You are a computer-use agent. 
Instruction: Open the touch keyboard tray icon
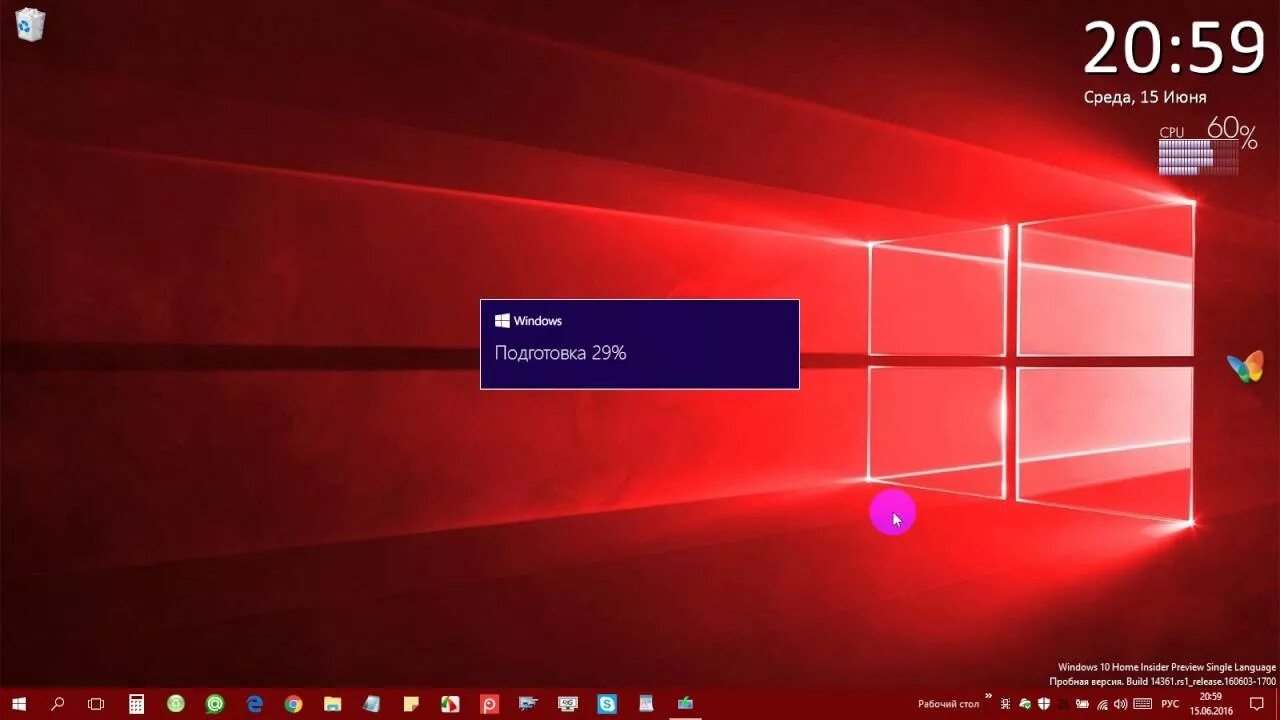coord(1142,704)
